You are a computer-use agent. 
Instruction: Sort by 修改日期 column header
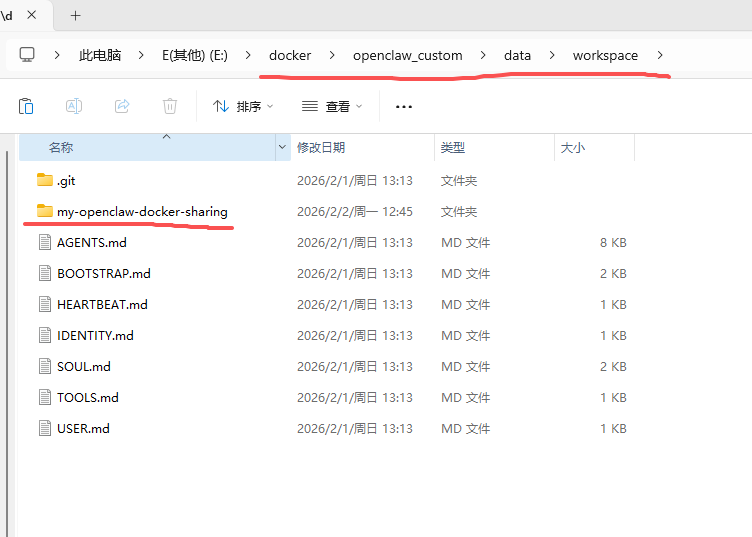tap(321, 147)
